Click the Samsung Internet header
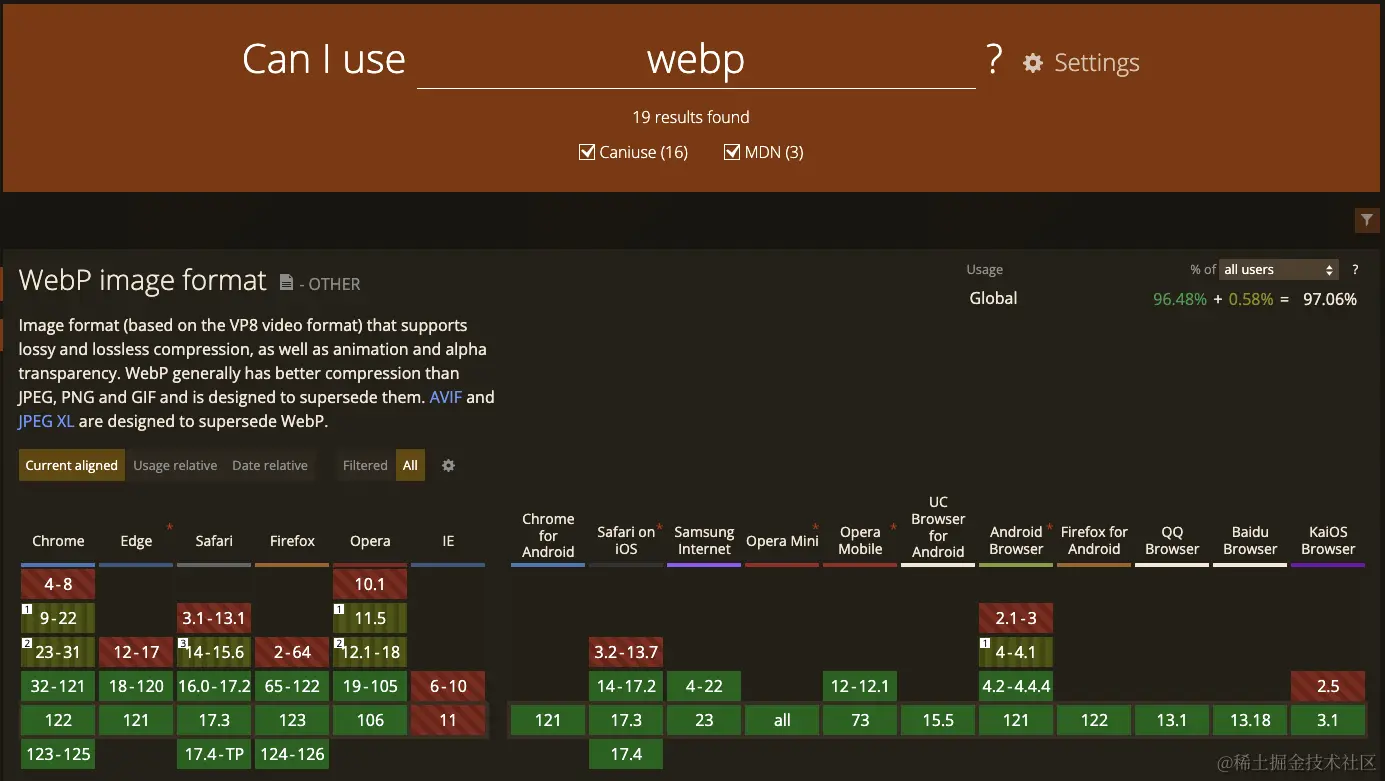The image size is (1385, 781). [x=704, y=540]
